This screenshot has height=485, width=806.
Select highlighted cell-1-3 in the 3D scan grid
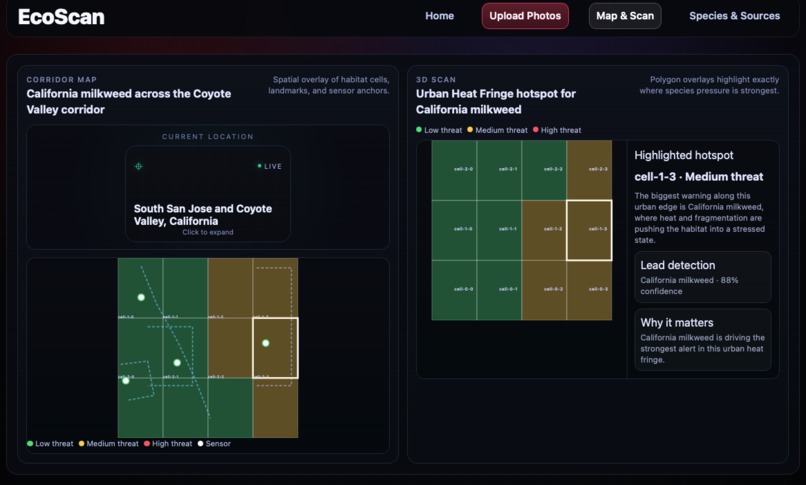[x=589, y=230]
